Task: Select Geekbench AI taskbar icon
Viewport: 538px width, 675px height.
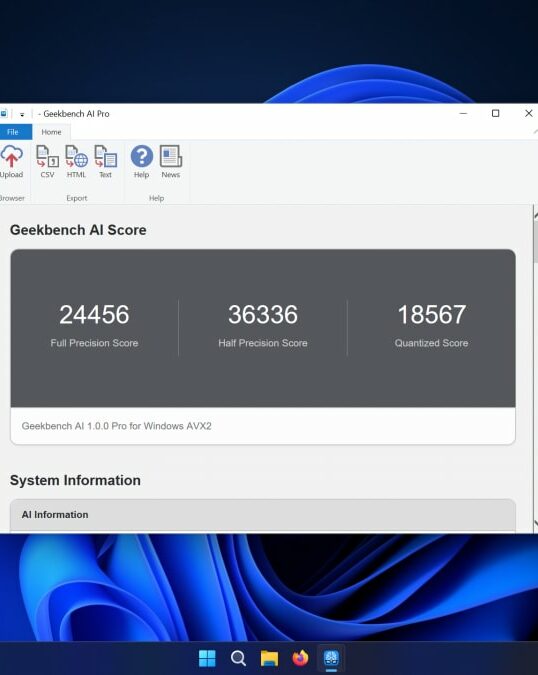Action: [331, 658]
